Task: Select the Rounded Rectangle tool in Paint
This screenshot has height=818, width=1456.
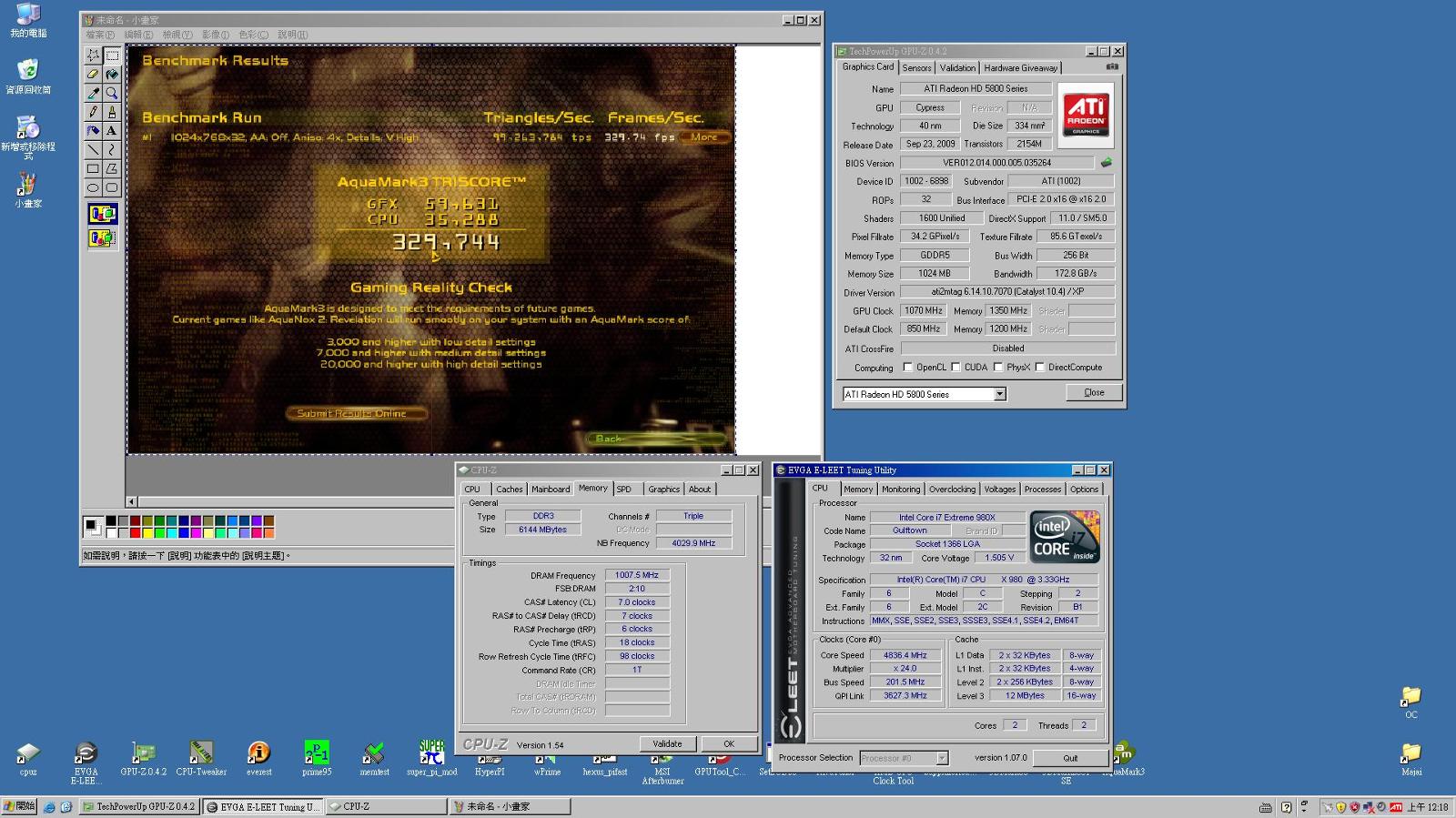Action: point(112,187)
